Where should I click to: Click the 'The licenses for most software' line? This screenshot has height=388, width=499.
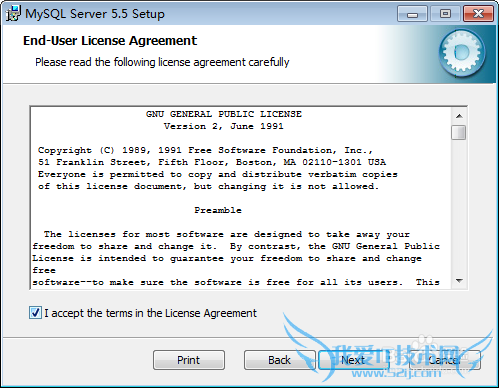coord(227,234)
